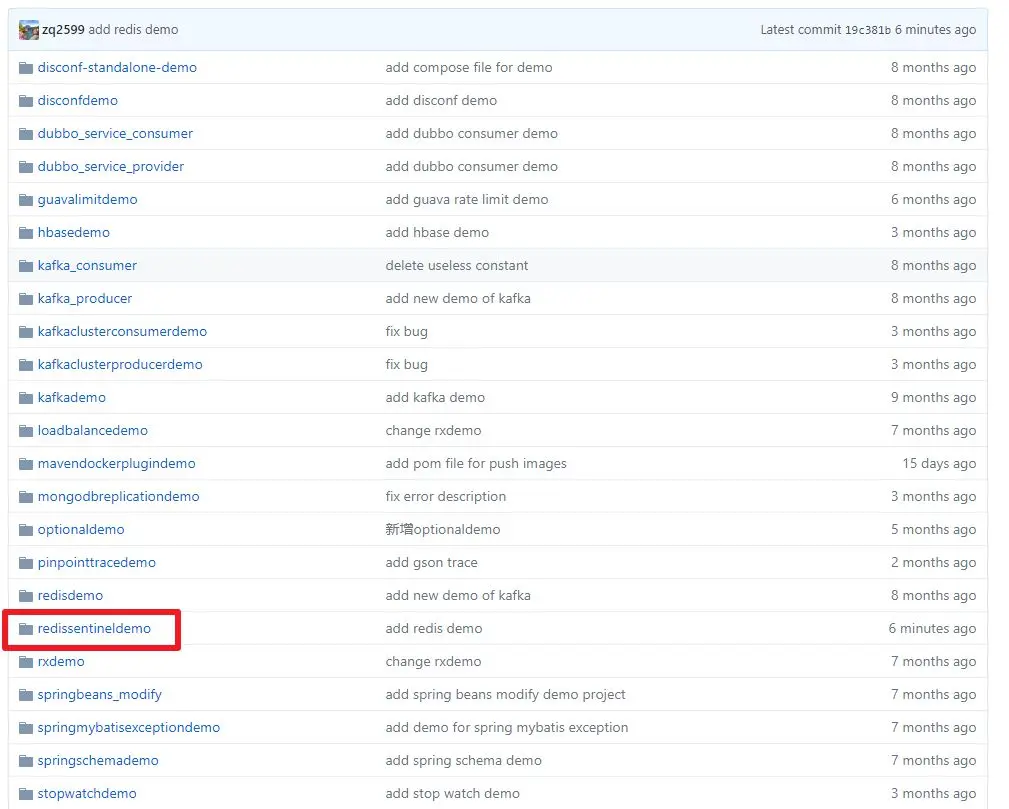The height and width of the screenshot is (809, 1009).
Task: Click folder icon beside pinpointtracedemo
Action: [26, 563]
